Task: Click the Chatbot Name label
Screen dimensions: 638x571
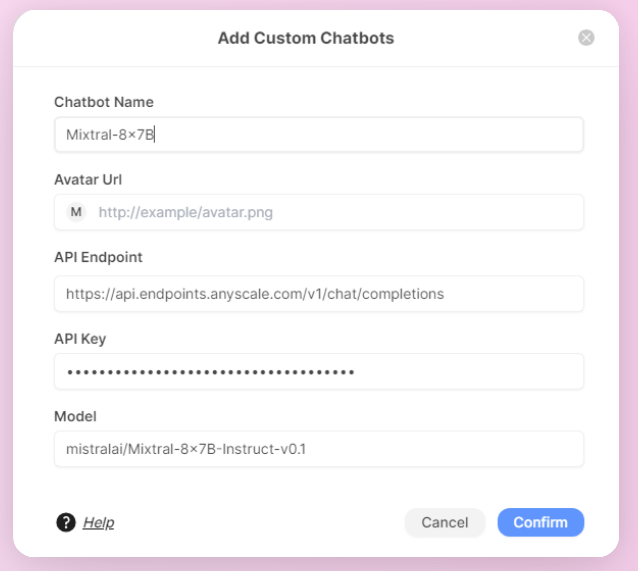Action: coord(104,102)
